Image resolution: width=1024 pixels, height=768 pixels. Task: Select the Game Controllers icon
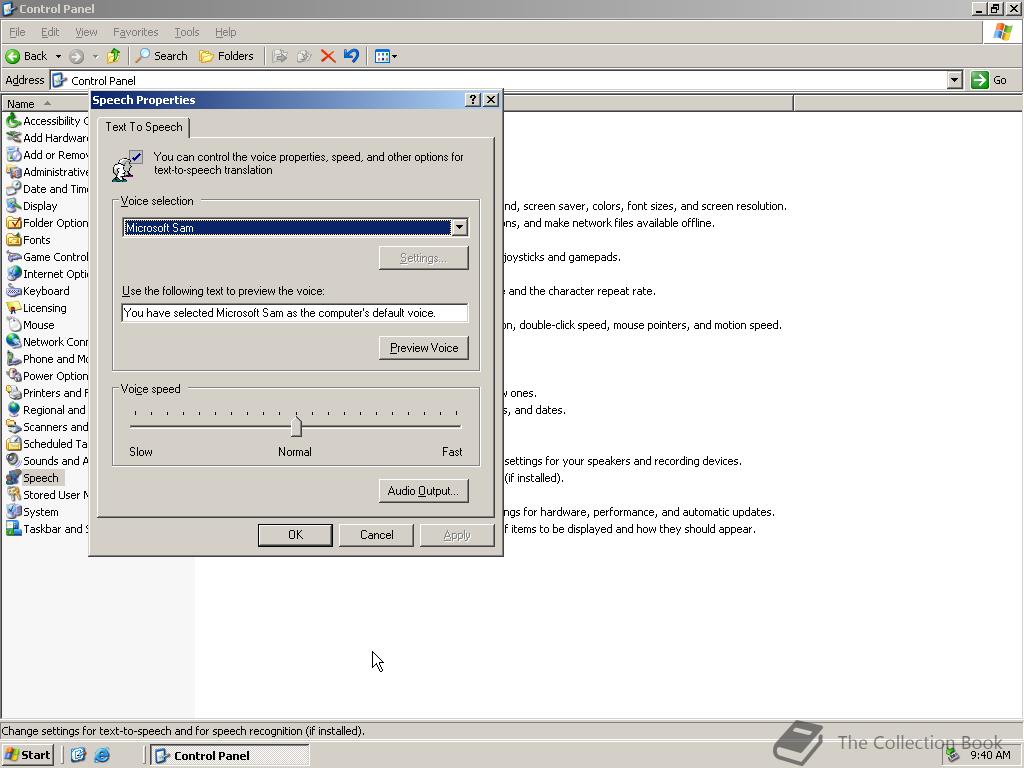(13, 257)
